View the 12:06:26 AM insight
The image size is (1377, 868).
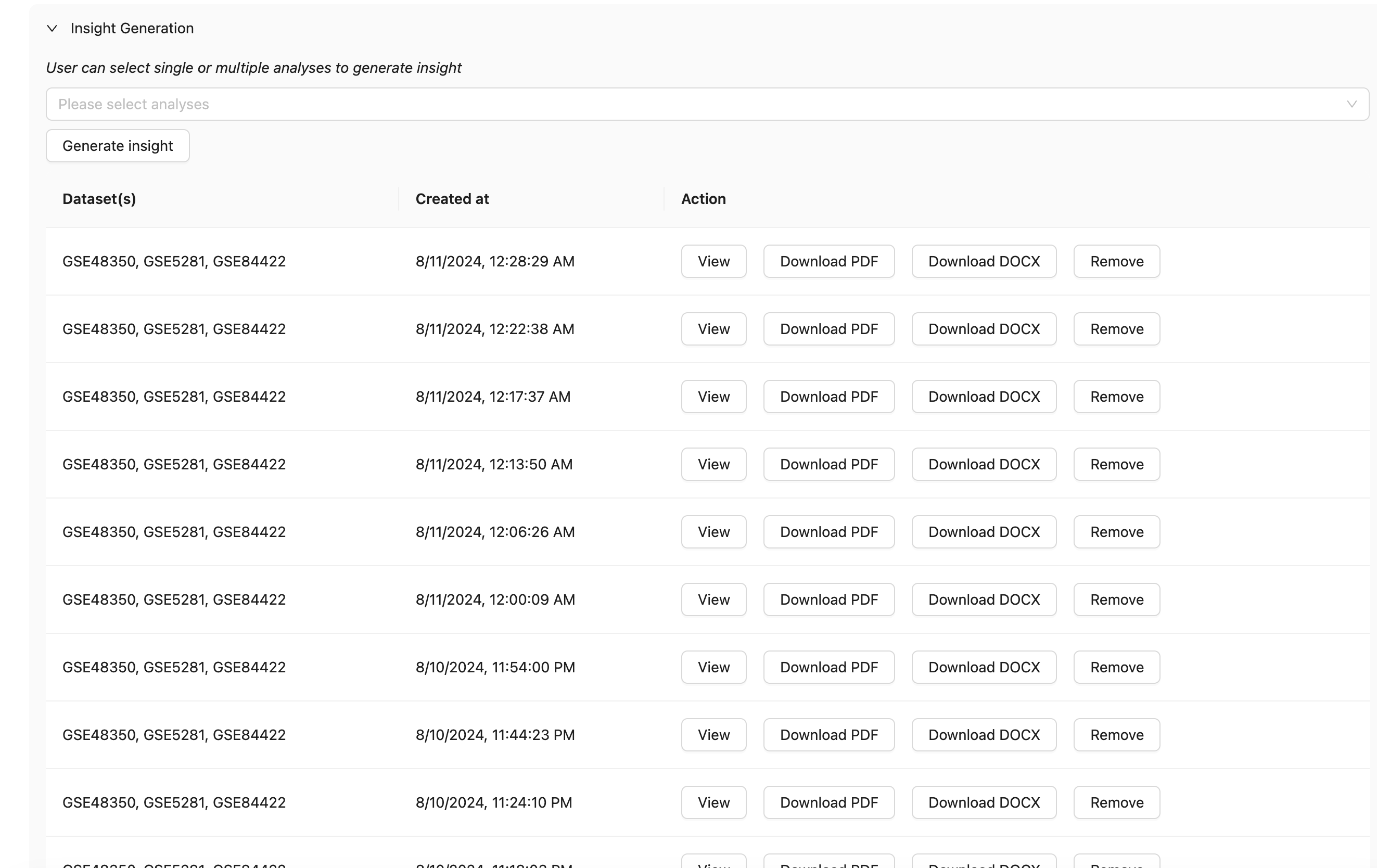[x=713, y=532]
